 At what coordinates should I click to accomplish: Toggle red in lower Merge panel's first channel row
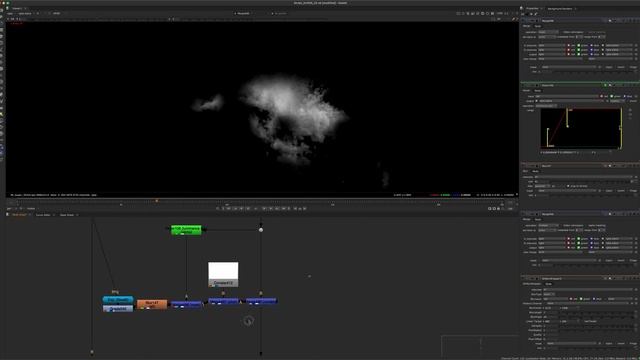(569, 239)
